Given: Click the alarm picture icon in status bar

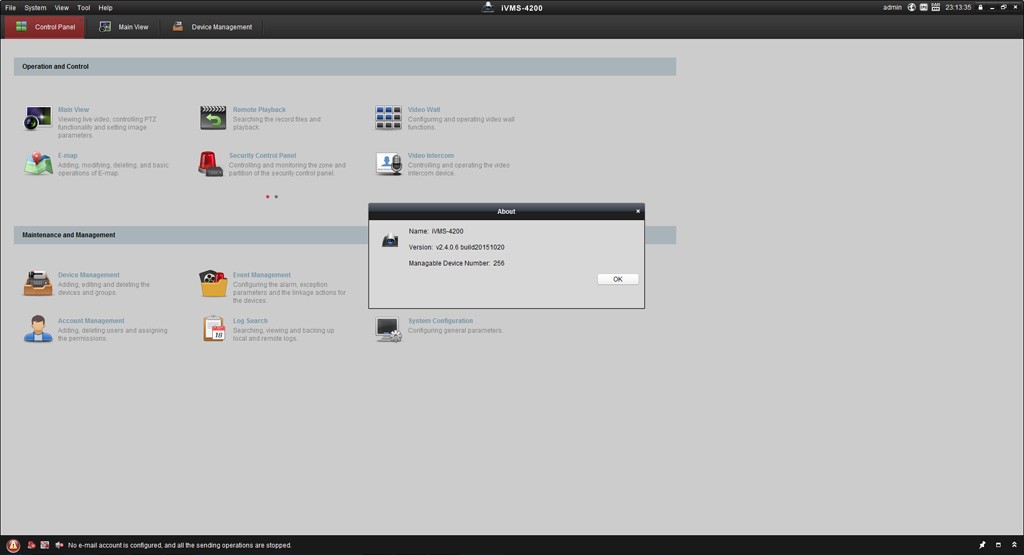Looking at the screenshot, I should [44, 545].
